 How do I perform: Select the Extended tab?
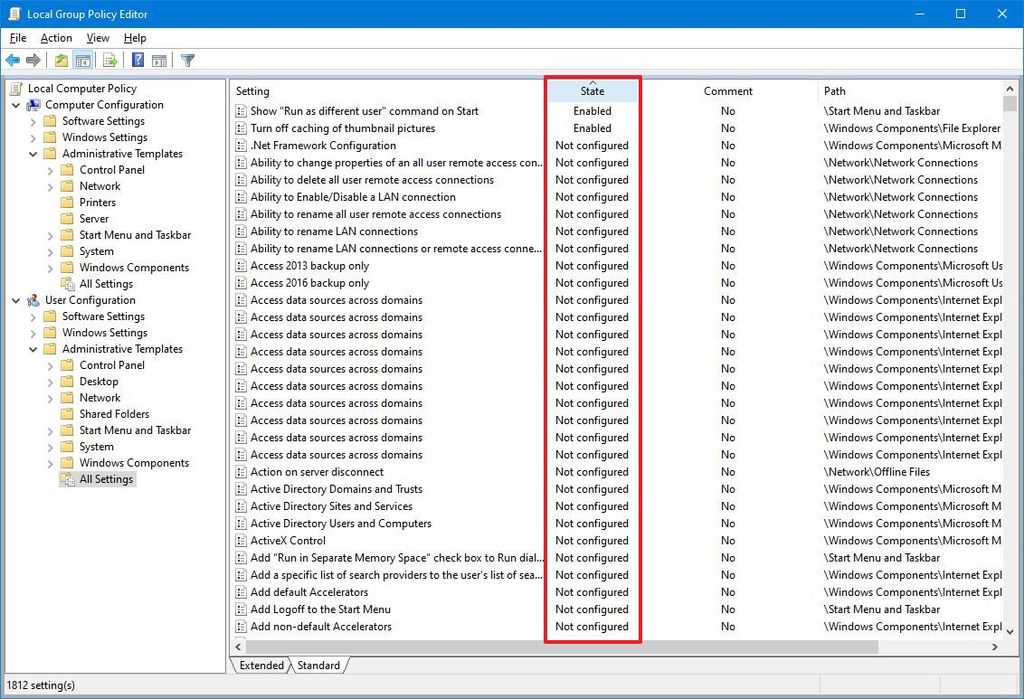pyautogui.click(x=260, y=665)
